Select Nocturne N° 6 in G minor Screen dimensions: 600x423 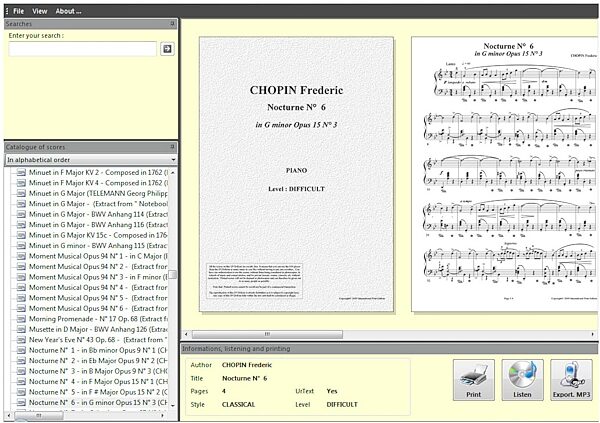[x=98, y=403]
